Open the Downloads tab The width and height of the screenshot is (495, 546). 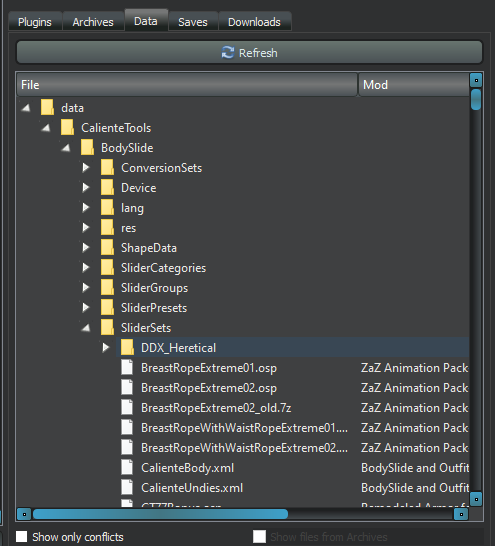pyautogui.click(x=254, y=22)
